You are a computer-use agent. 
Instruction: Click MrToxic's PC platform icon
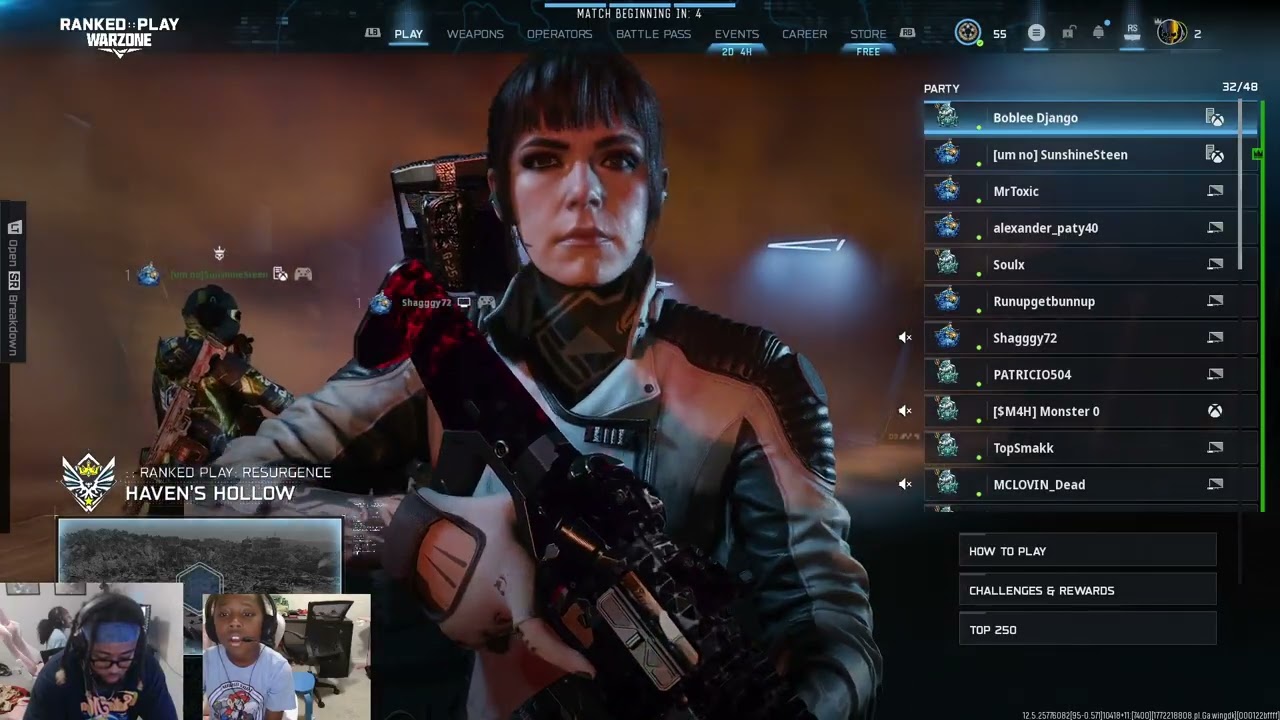(1215, 191)
